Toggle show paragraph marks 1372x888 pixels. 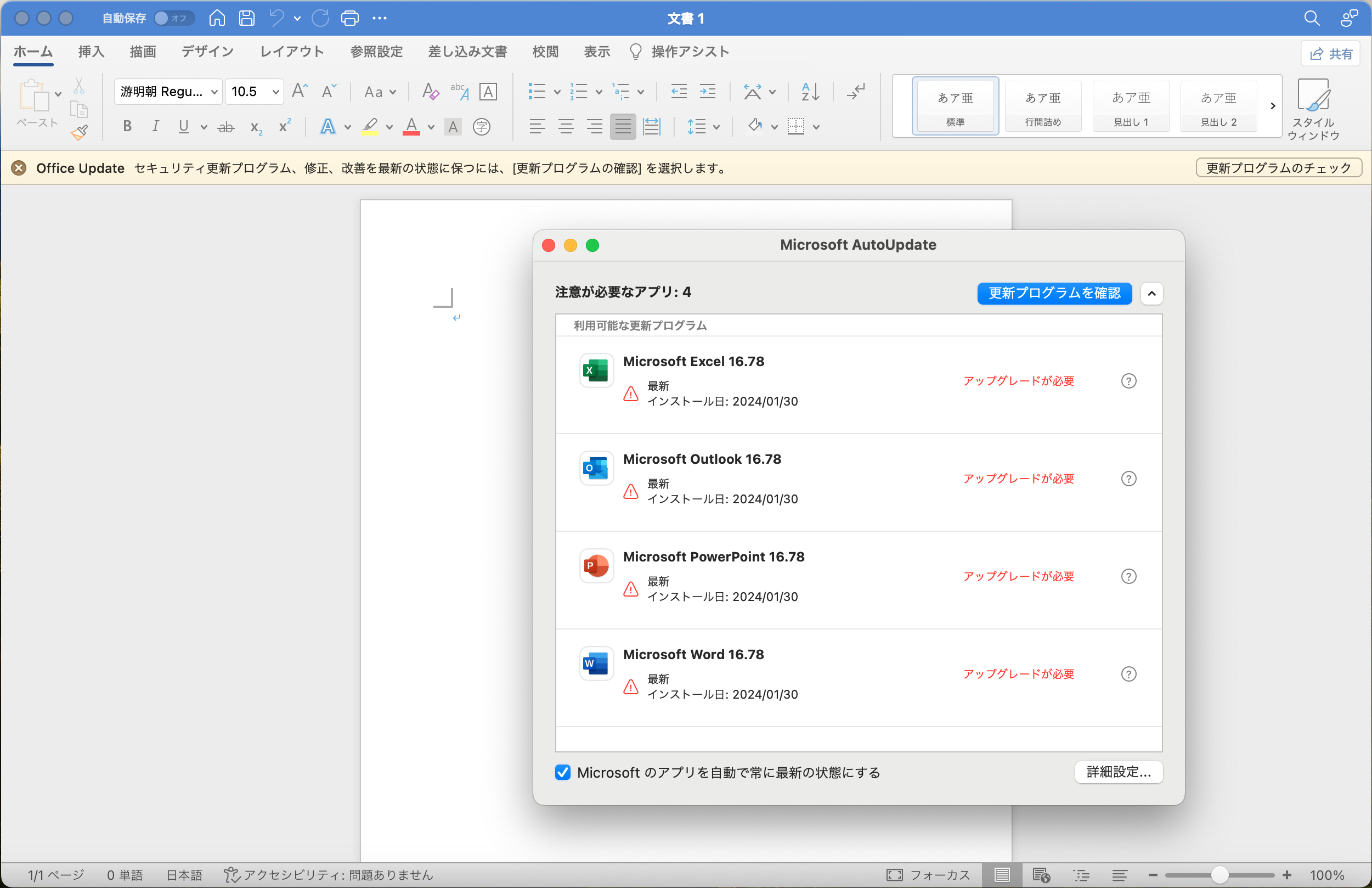[856, 91]
